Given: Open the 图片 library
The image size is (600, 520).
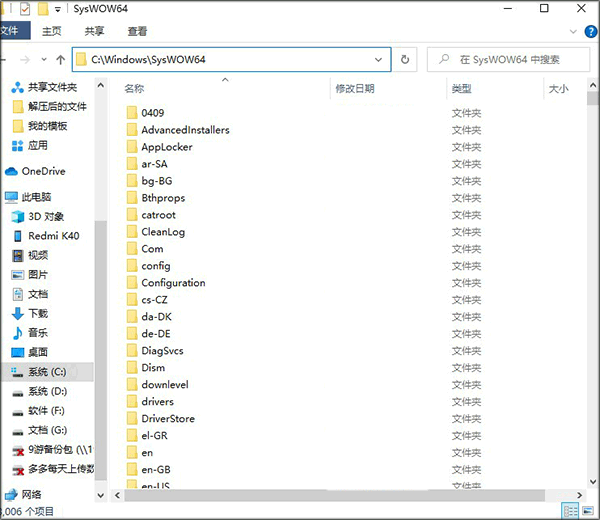Looking at the screenshot, I should coord(30,274).
